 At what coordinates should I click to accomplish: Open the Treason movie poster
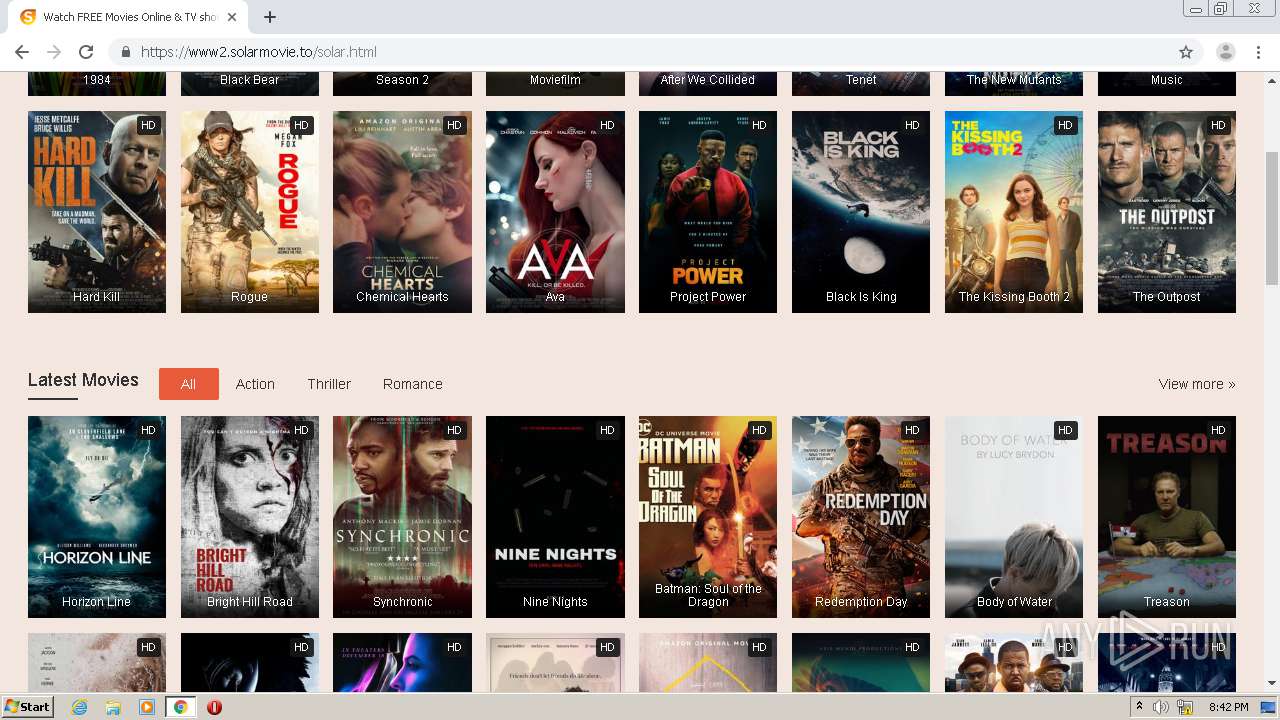(1167, 517)
